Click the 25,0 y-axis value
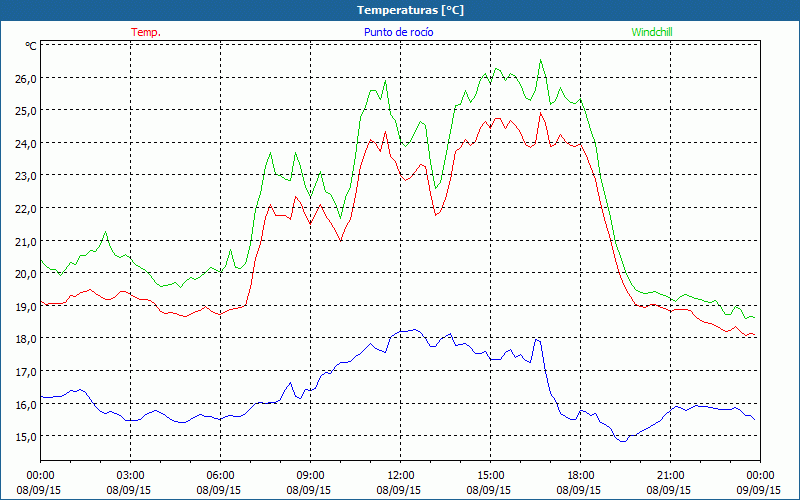 27,111
